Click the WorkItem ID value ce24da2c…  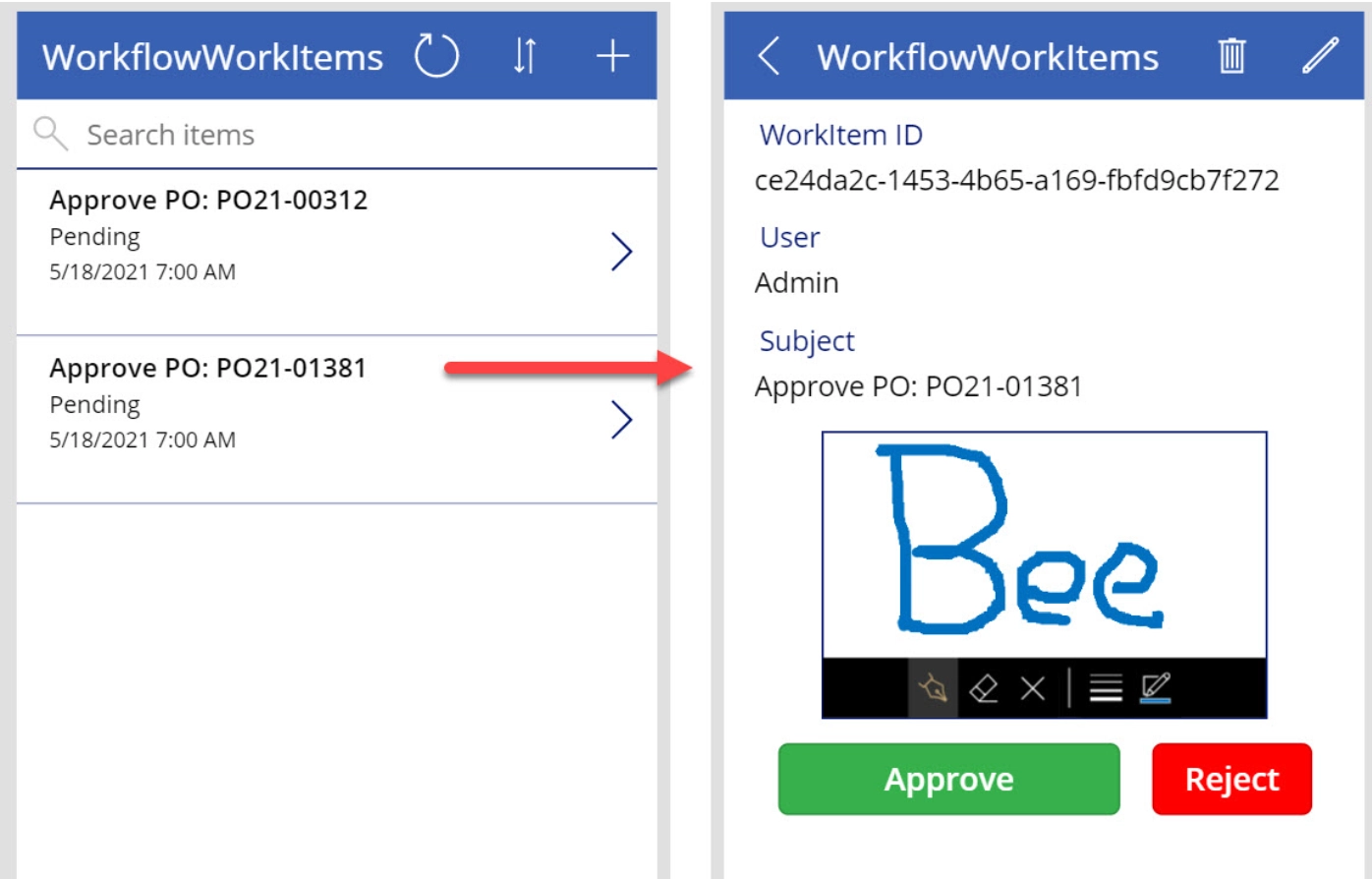coord(1017,181)
